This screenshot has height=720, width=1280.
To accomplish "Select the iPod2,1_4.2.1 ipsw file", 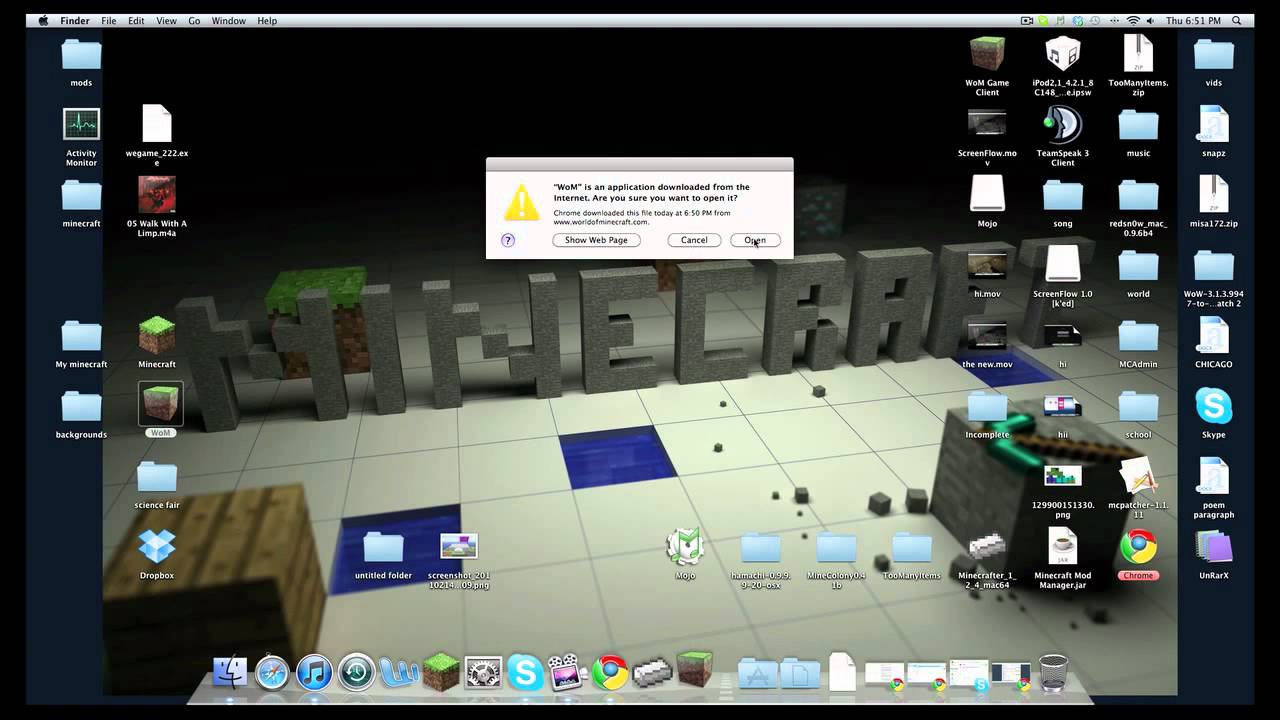I will (x=1062, y=54).
